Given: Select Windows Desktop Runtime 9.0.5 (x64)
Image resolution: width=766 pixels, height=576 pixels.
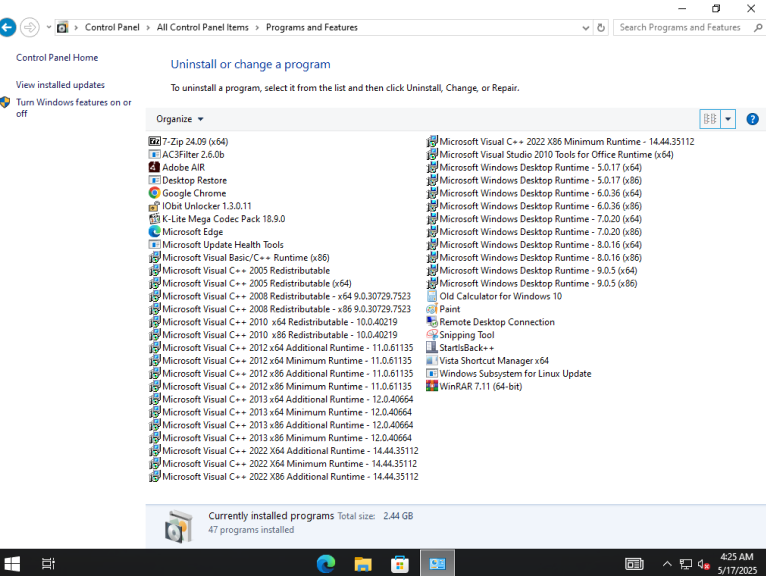Looking at the screenshot, I should 532,270.
